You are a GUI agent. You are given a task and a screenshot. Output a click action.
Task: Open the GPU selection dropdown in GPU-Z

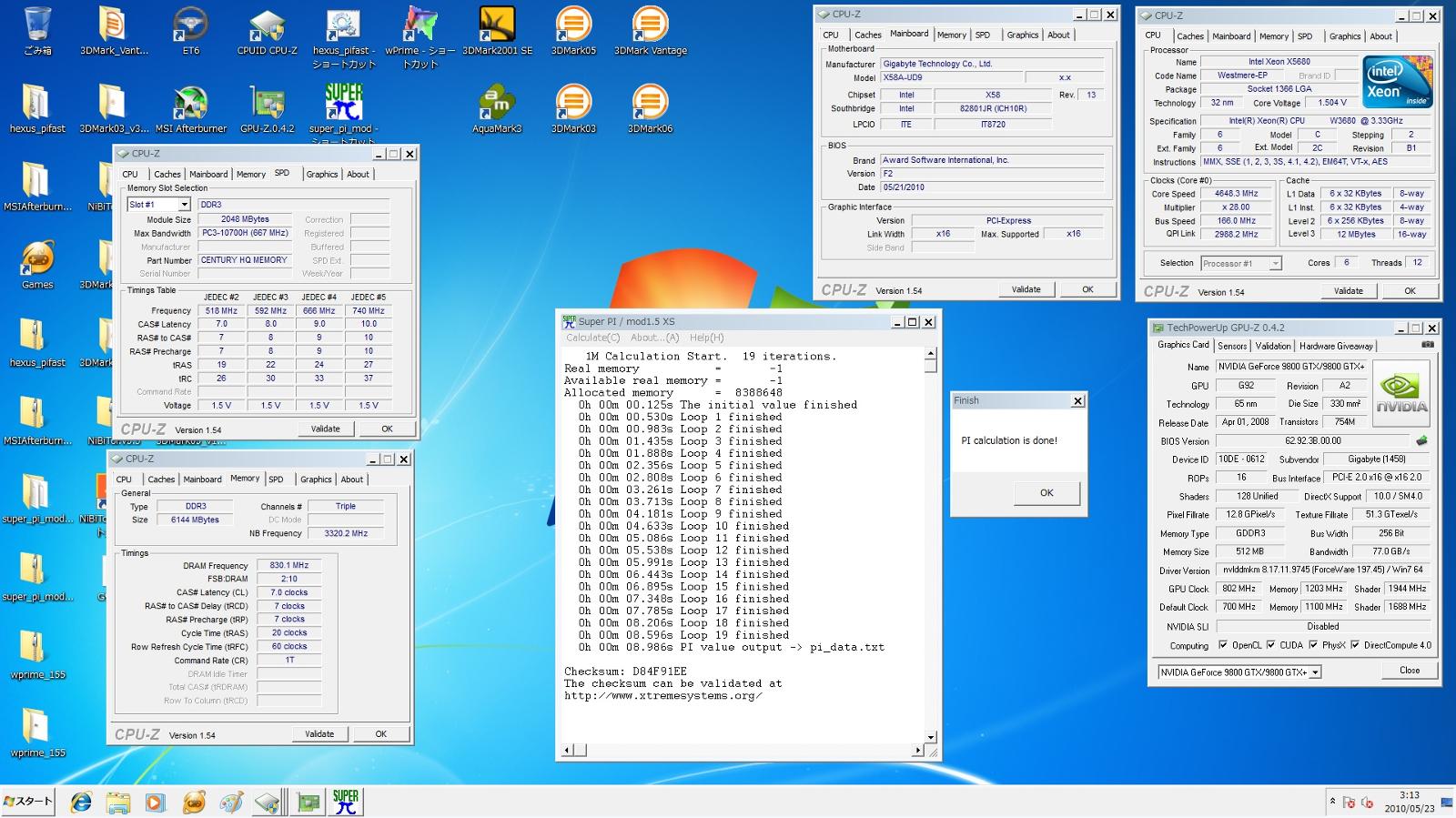click(x=1239, y=672)
